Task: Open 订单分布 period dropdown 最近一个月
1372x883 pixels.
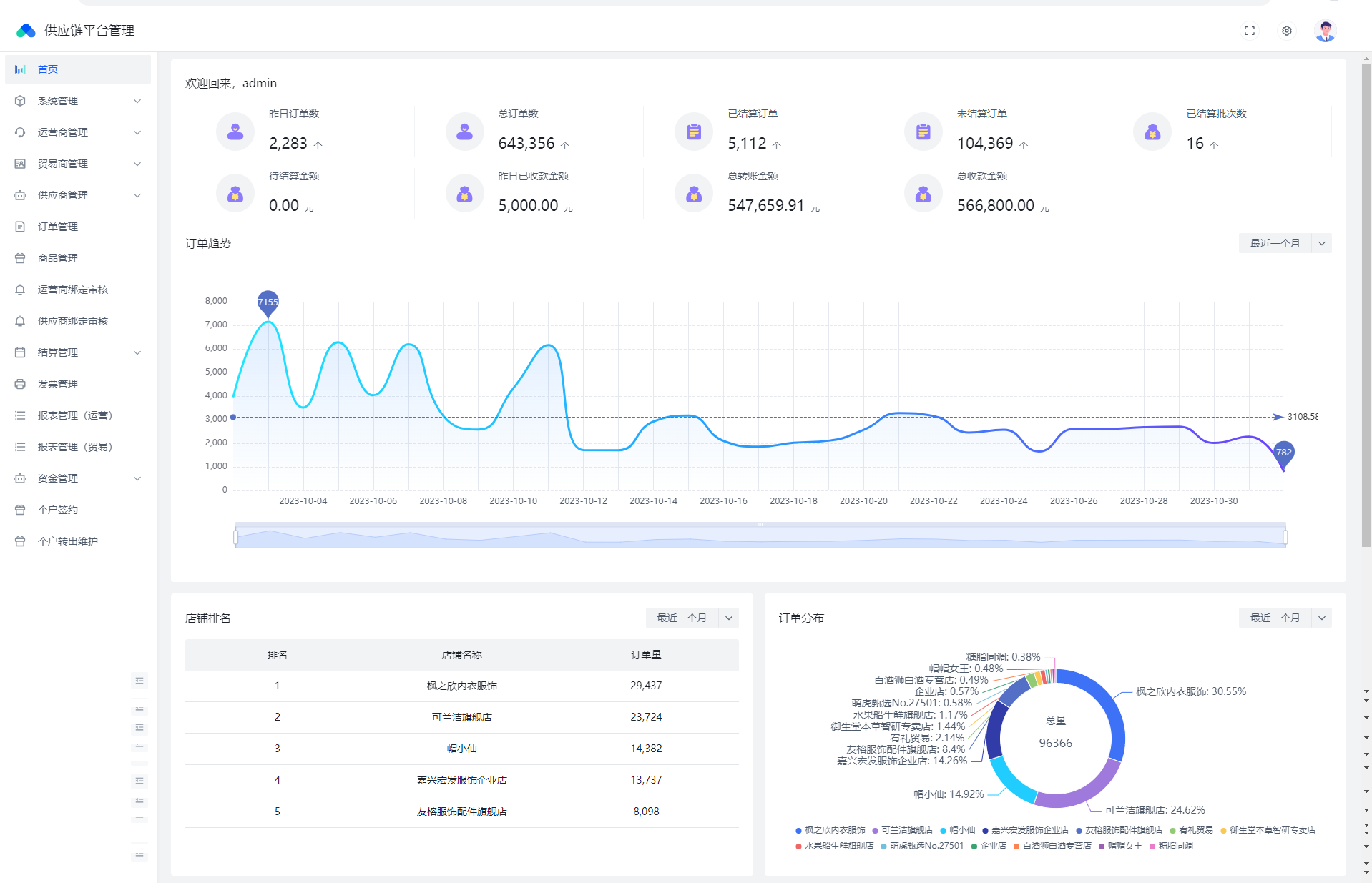Action: pos(1285,618)
